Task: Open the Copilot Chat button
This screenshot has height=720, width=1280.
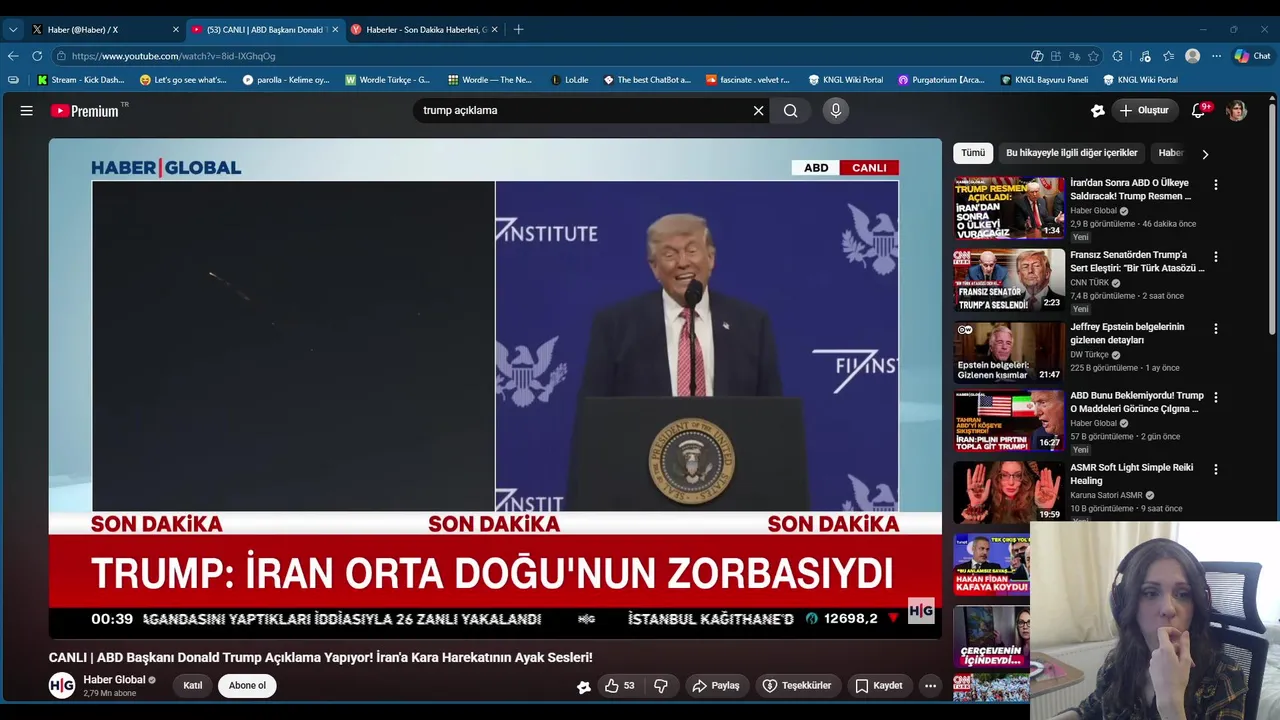Action: [1253, 56]
